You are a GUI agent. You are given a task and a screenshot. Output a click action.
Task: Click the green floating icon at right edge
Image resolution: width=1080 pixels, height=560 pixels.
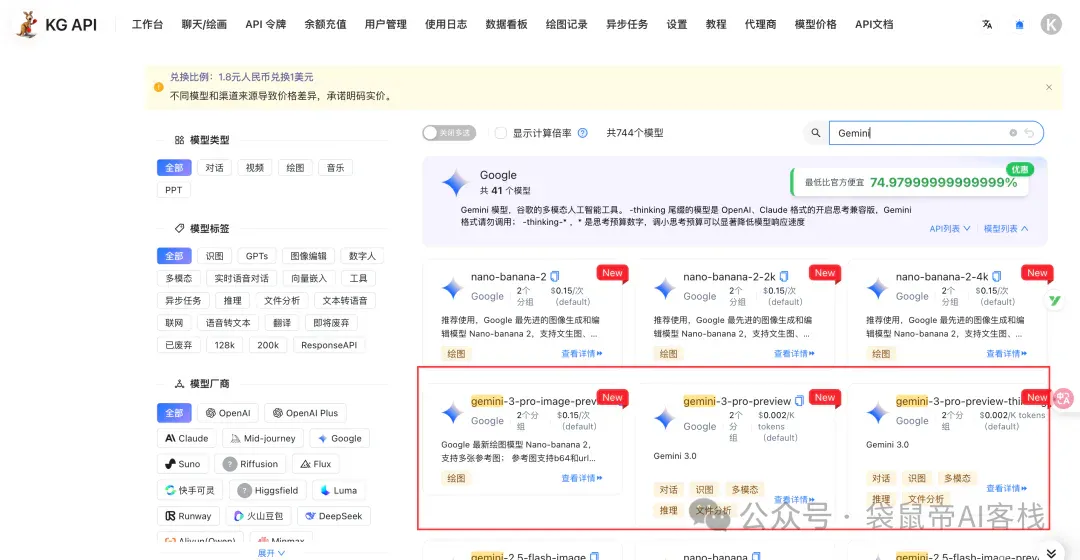tap(1055, 300)
